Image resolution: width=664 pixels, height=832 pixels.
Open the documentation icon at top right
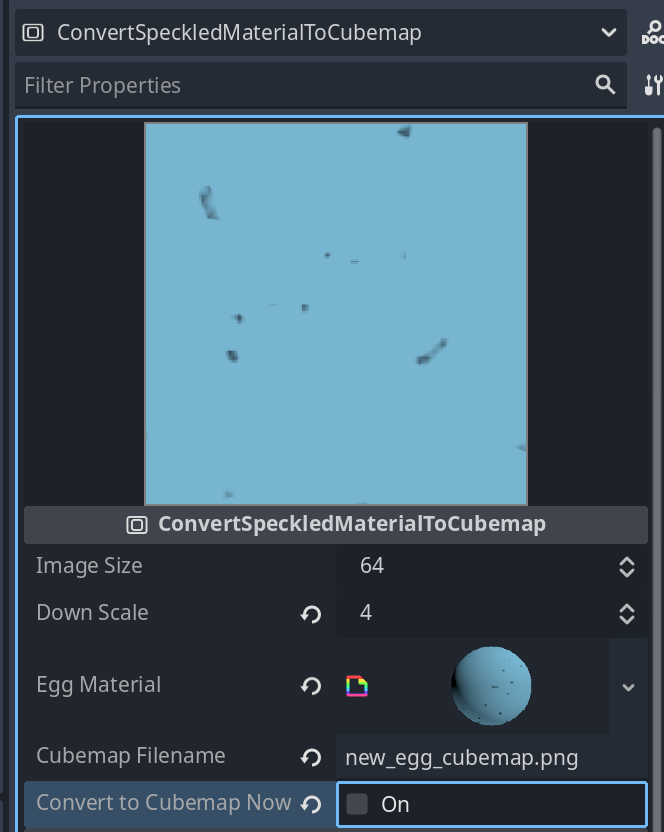(x=652, y=32)
